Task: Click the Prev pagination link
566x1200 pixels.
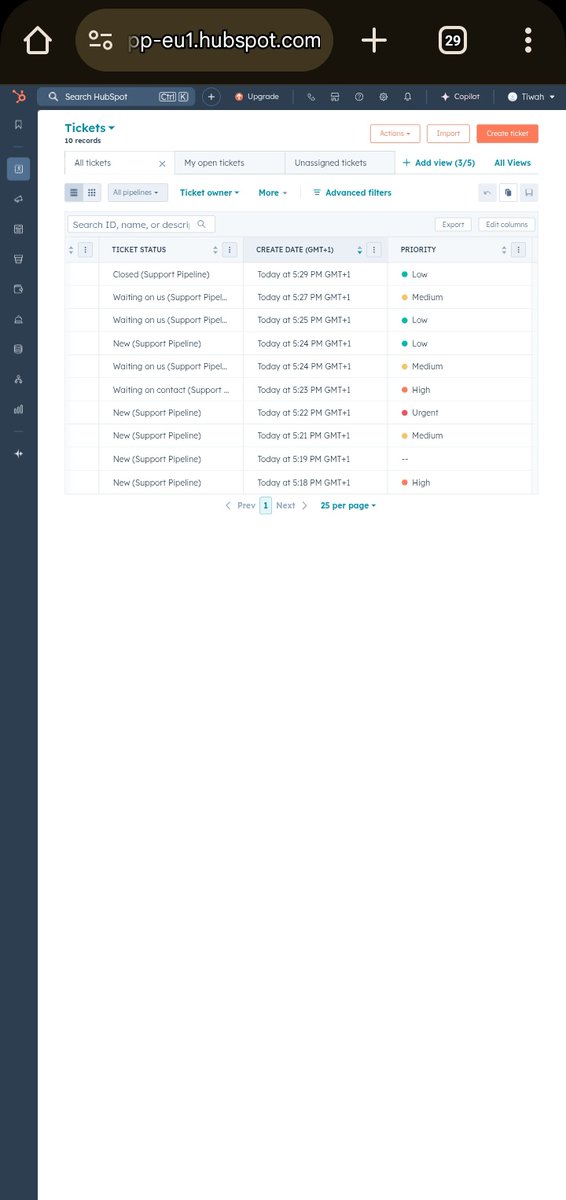Action: coord(240,506)
